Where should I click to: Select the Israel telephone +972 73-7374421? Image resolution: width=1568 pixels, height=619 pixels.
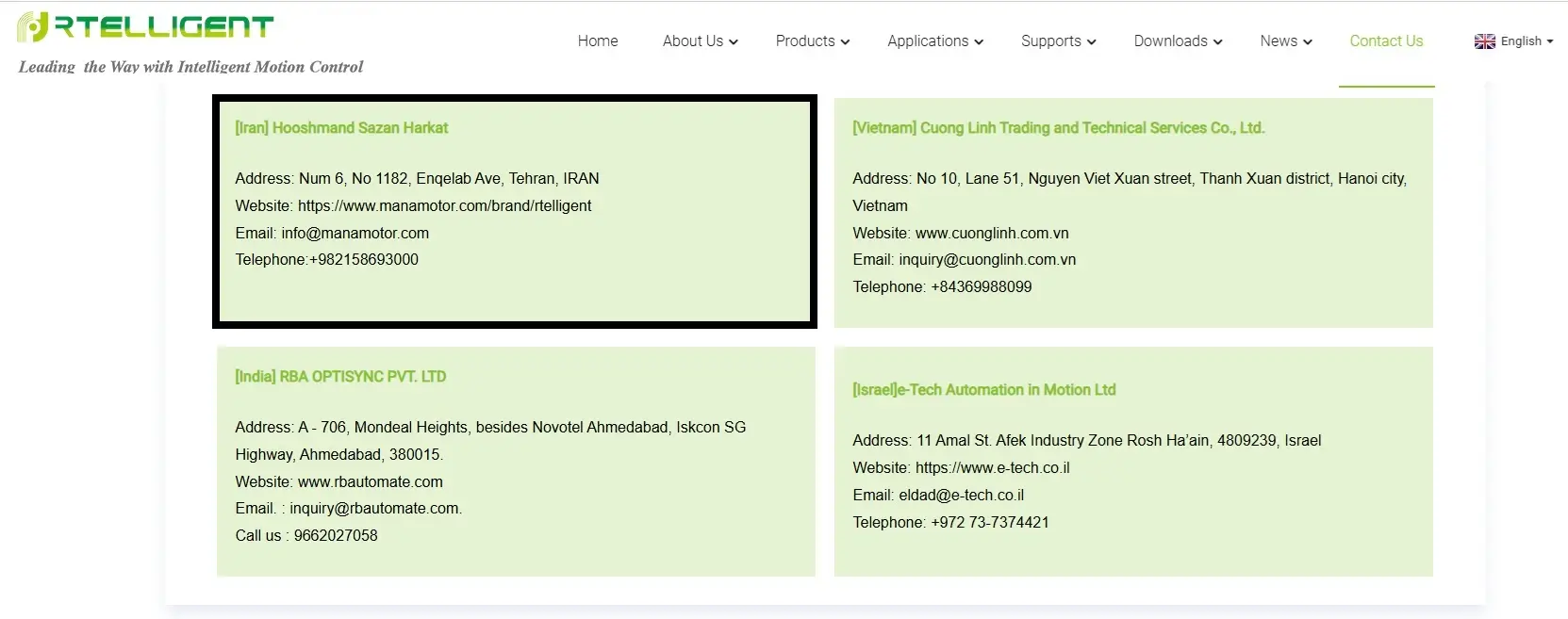point(990,523)
